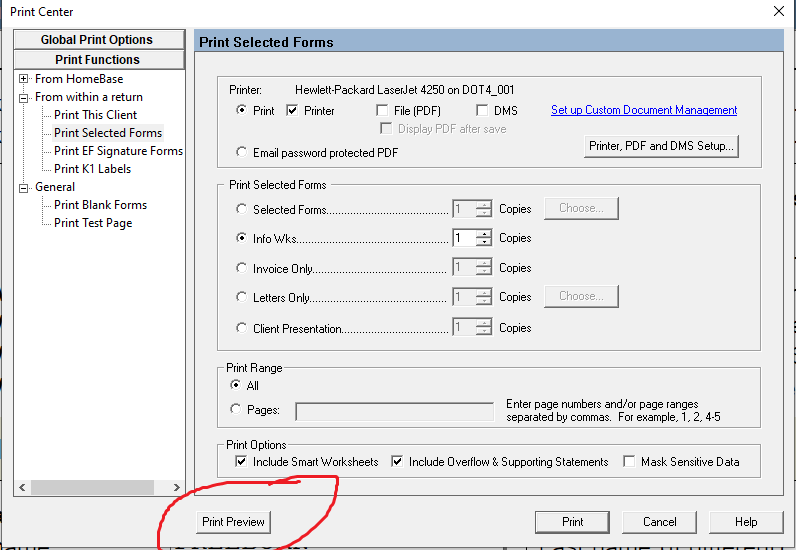Select Print K1 Labels in tree
796x550 pixels.
(x=92, y=169)
